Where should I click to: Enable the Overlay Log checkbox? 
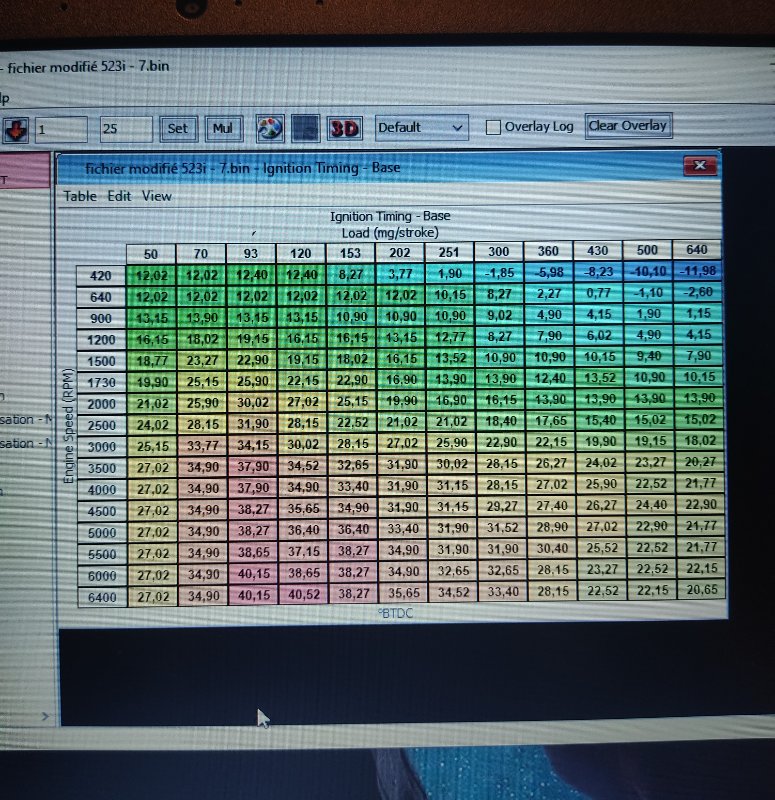[x=493, y=127]
